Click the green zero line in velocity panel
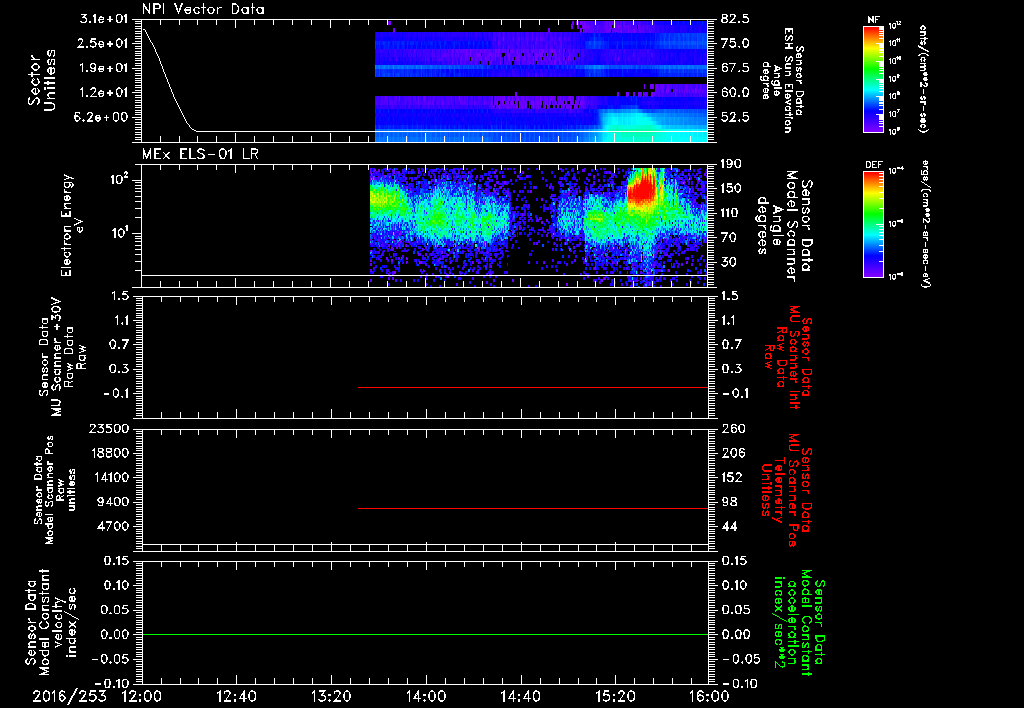The height and width of the screenshot is (708, 1024). pos(425,634)
